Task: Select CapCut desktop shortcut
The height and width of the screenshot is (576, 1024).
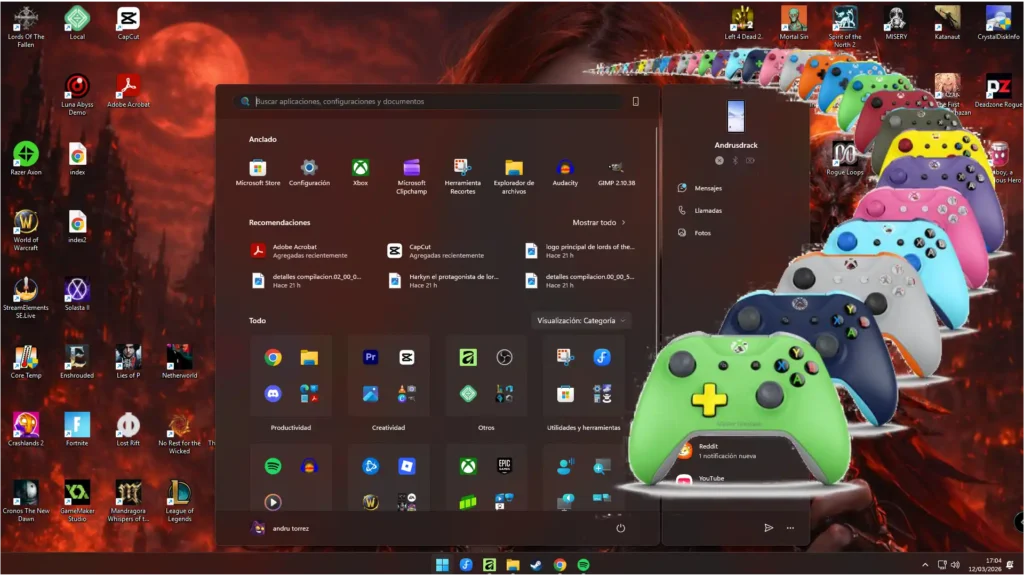Action: click(x=128, y=24)
